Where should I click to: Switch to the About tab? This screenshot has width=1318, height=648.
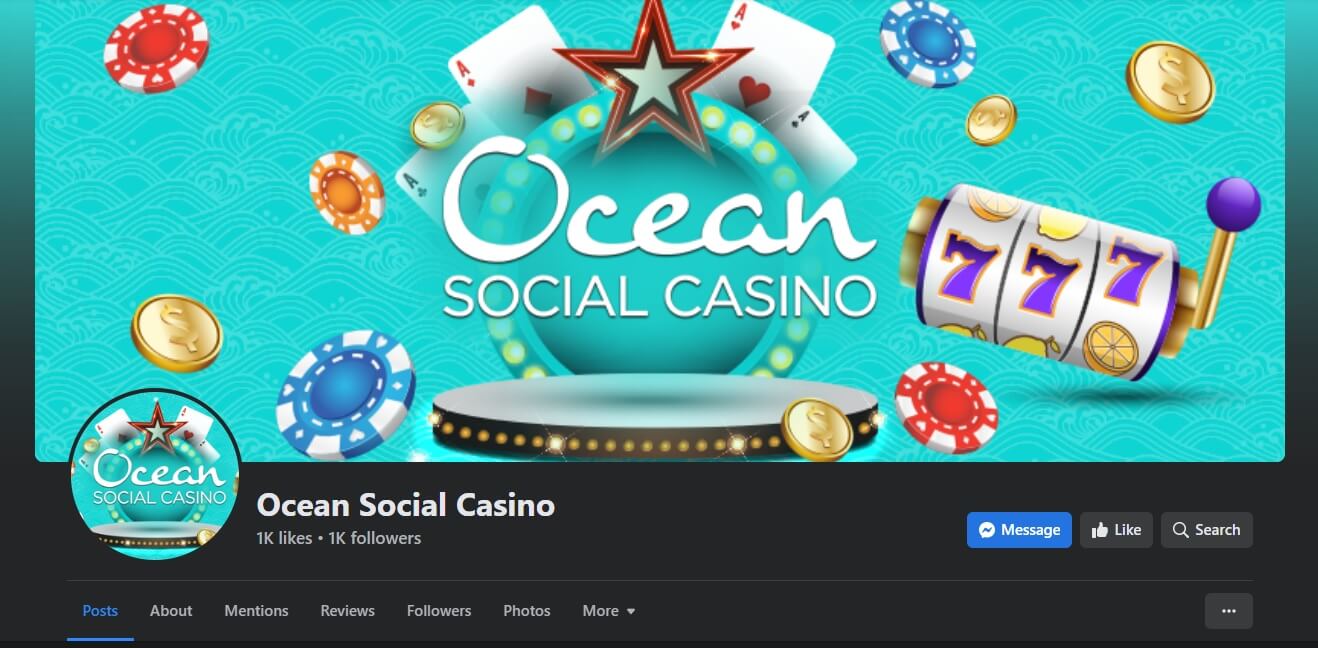pyautogui.click(x=171, y=611)
